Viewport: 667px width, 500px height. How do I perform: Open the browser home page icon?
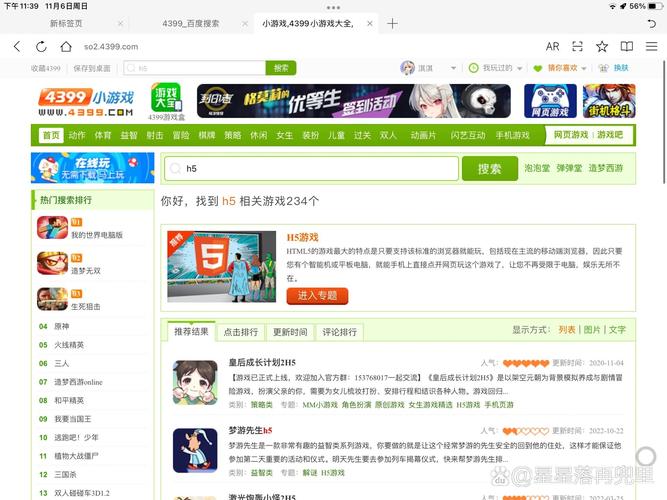pos(66,46)
